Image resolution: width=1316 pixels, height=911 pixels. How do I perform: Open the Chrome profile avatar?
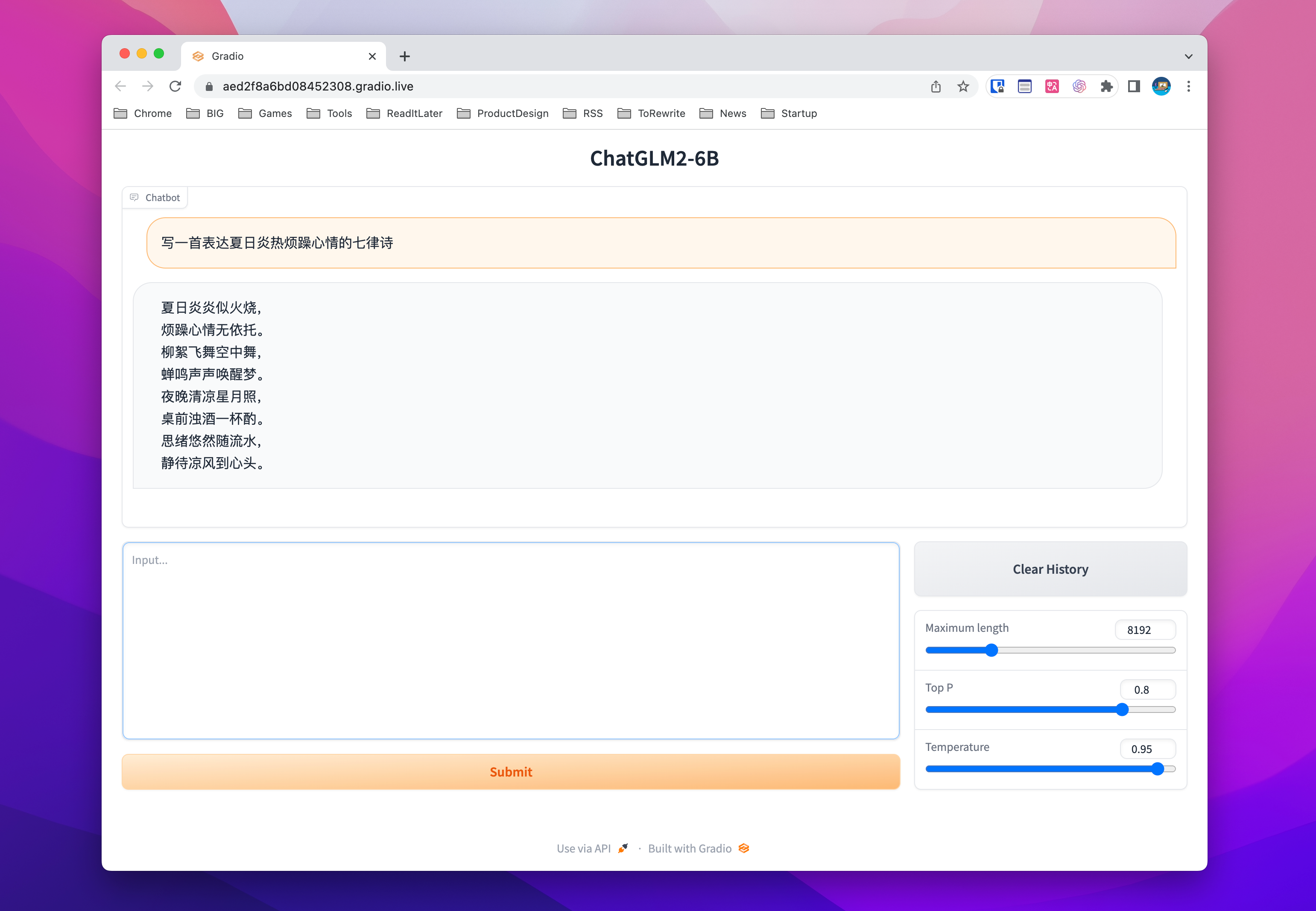(x=1161, y=86)
